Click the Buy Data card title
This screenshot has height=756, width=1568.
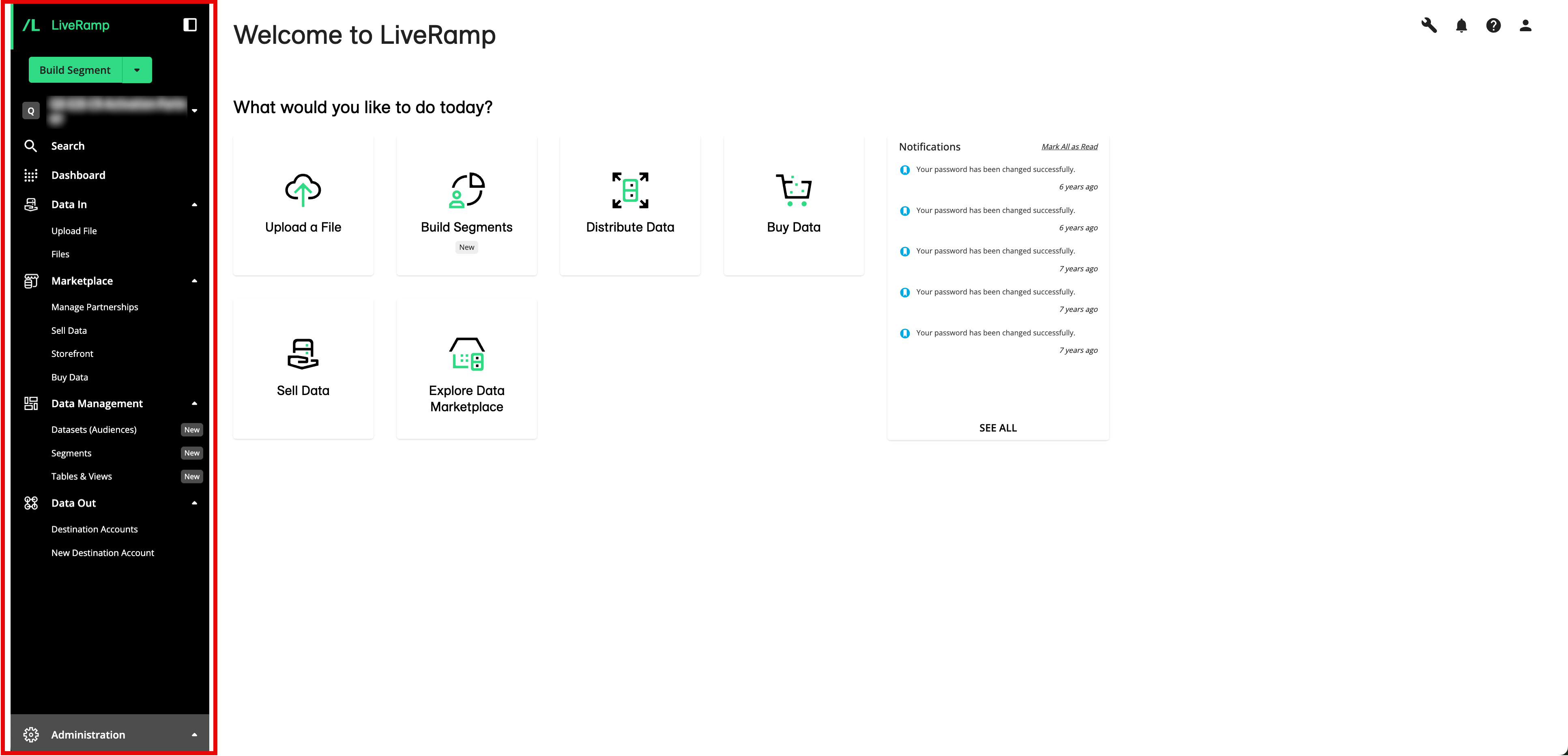(x=794, y=227)
